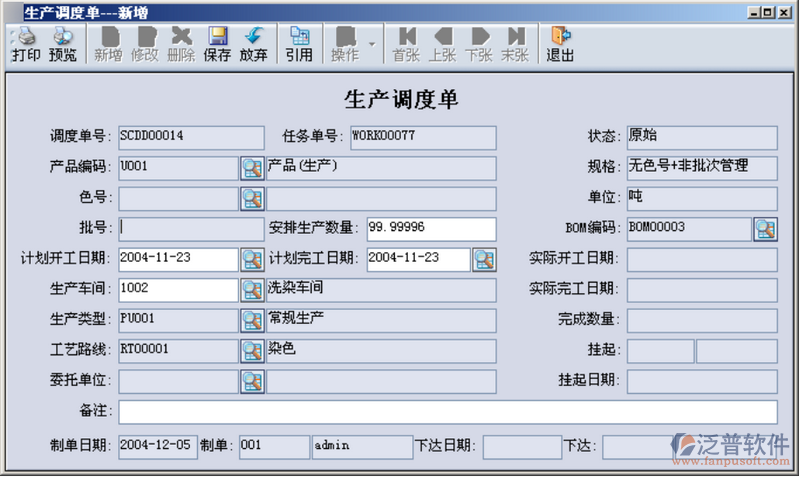Click the 退出 (Exit) toolbar icon
The height and width of the screenshot is (477, 800).
click(x=560, y=45)
